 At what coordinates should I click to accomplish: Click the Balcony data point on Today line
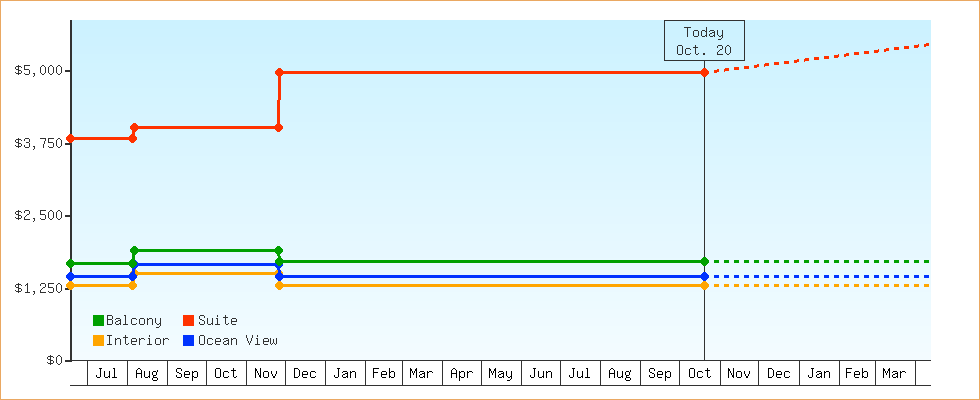705,262
